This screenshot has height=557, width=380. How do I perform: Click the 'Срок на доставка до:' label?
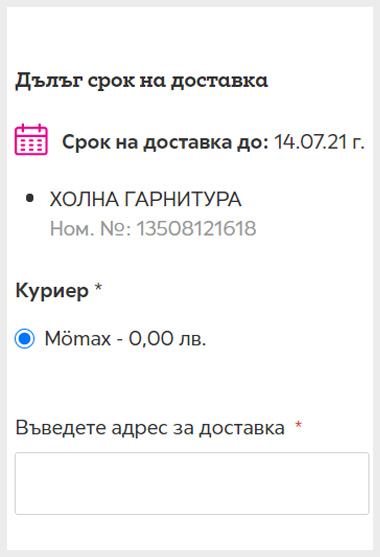pos(165,142)
